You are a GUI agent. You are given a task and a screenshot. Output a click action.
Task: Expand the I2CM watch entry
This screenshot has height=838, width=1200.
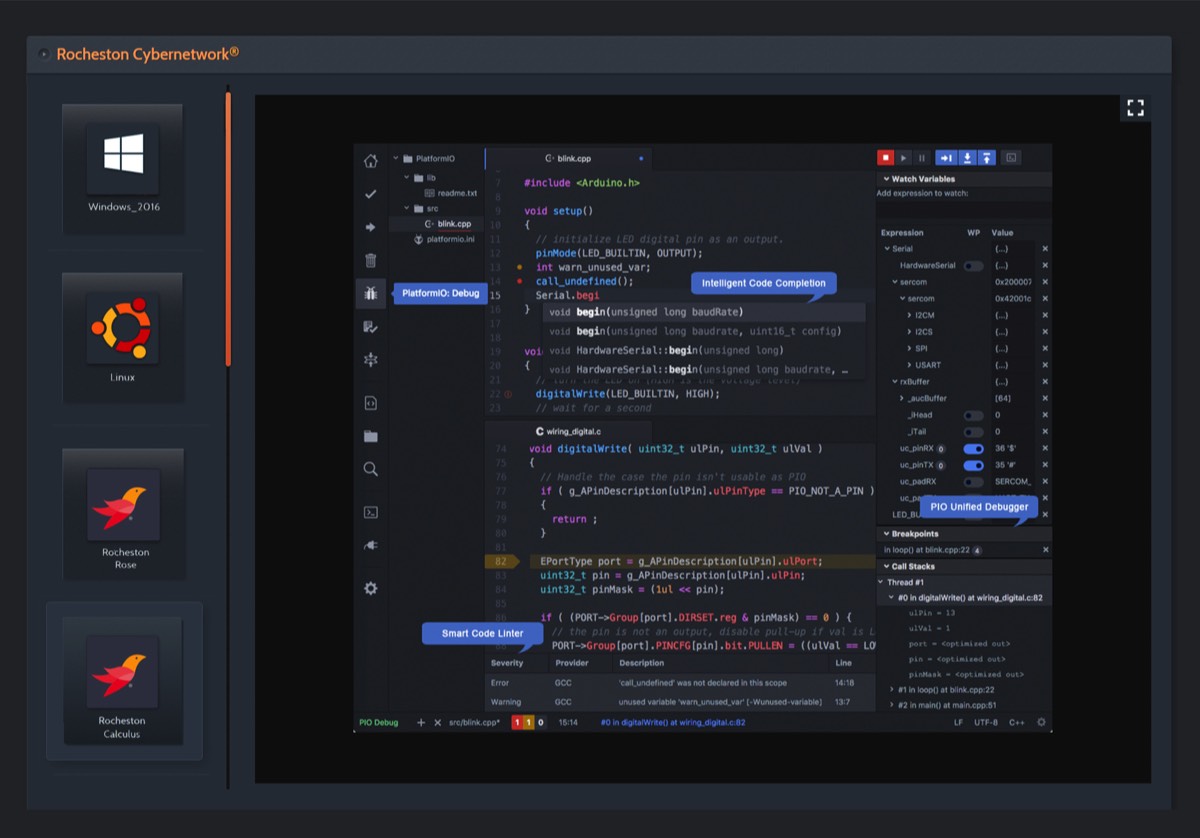pos(909,316)
